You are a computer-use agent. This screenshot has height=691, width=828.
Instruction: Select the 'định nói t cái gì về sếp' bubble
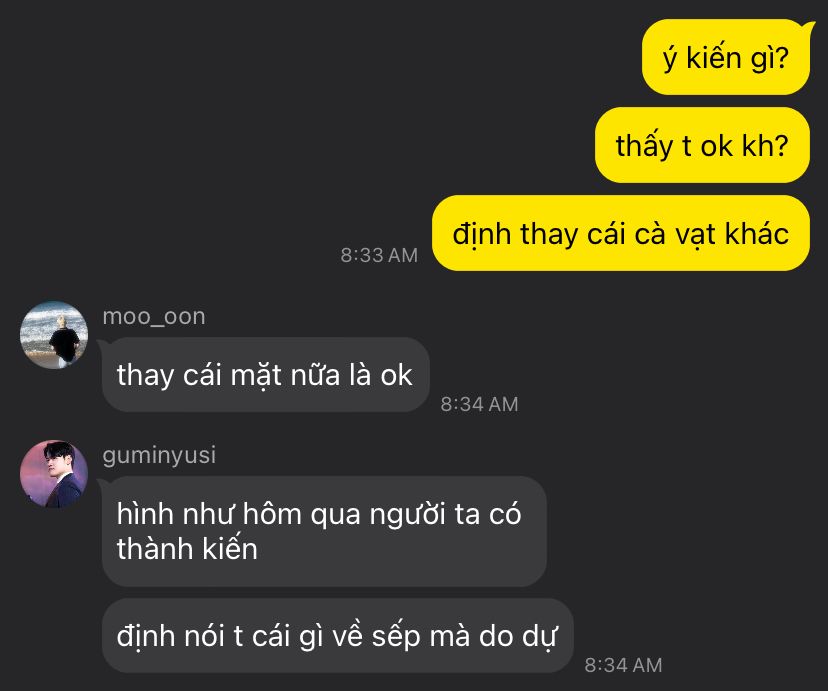click(x=338, y=635)
